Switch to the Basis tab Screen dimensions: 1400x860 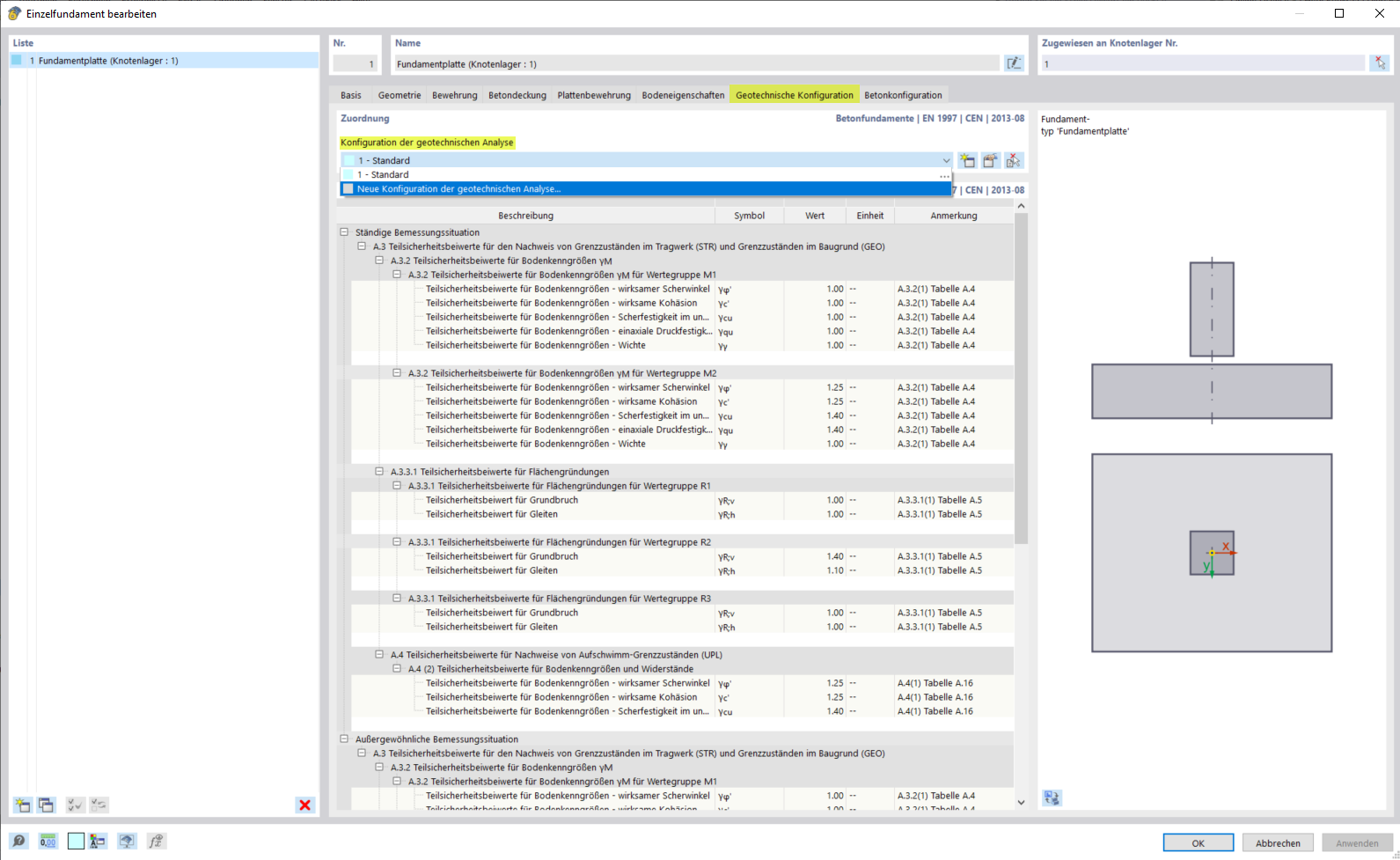click(x=351, y=95)
